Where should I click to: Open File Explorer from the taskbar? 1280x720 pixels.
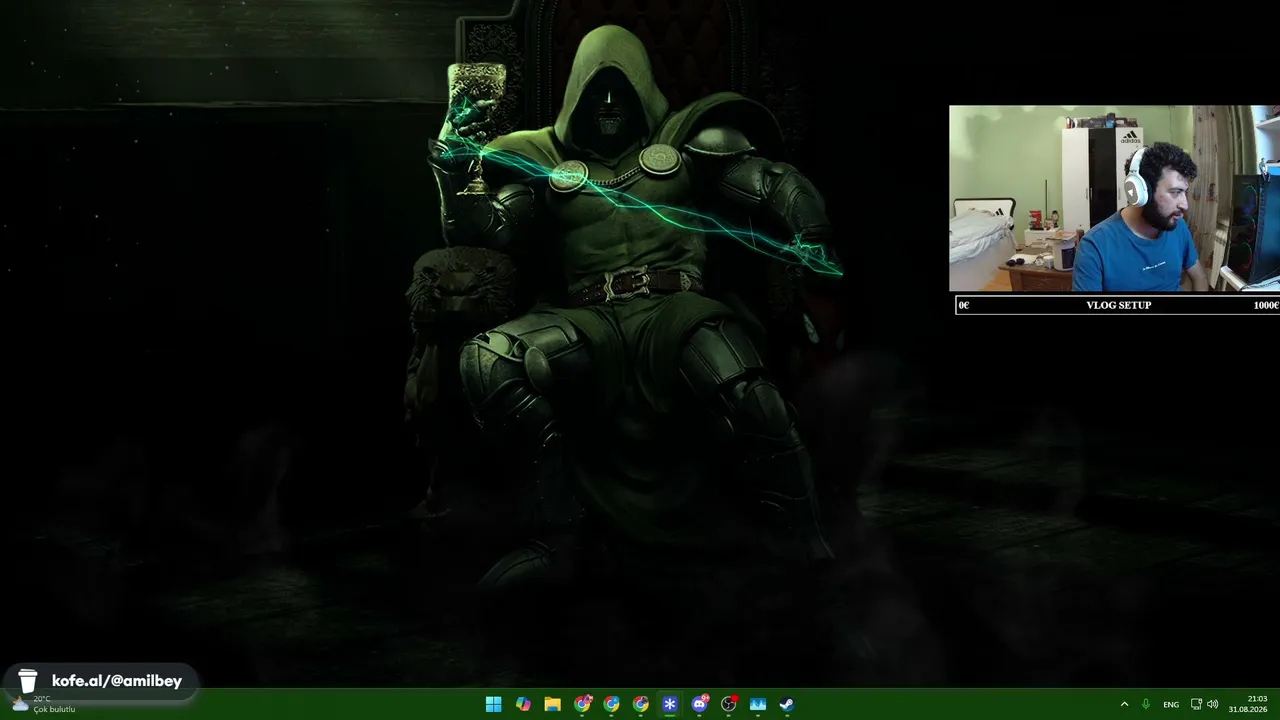pos(552,704)
